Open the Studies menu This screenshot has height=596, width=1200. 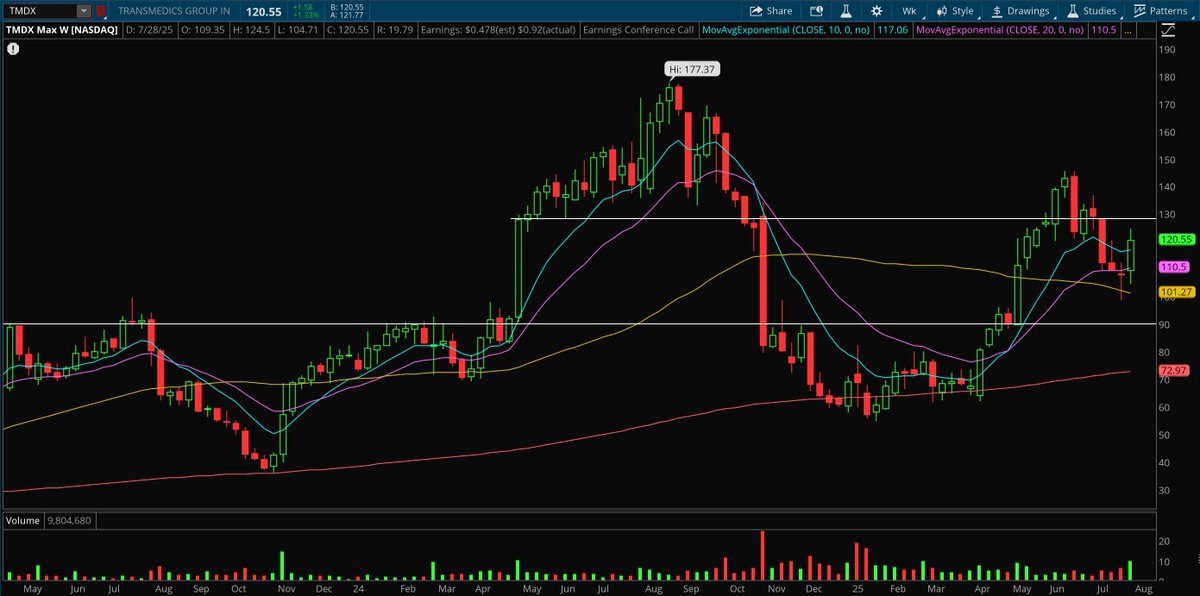[1091, 11]
